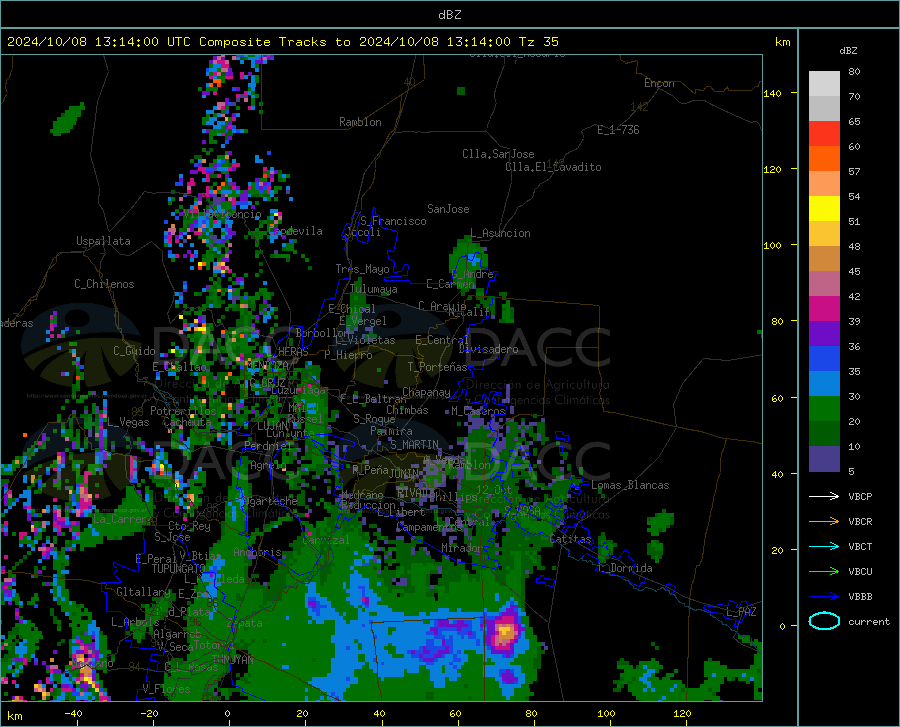The image size is (900, 727).
Task: Click the C_Chilenos place label
Action: (104, 284)
